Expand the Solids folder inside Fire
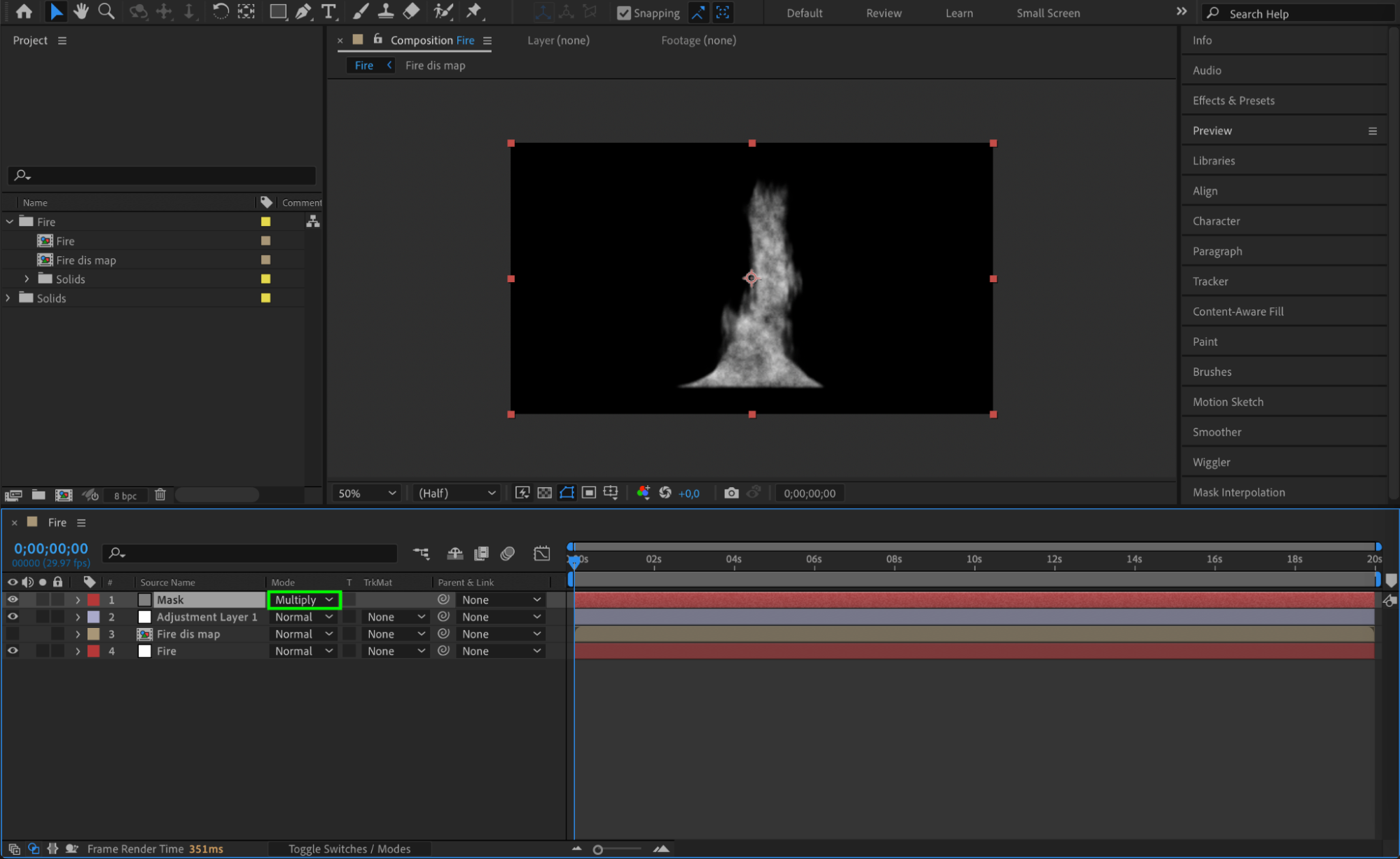Viewport: 1400px width, 859px height. 27,279
